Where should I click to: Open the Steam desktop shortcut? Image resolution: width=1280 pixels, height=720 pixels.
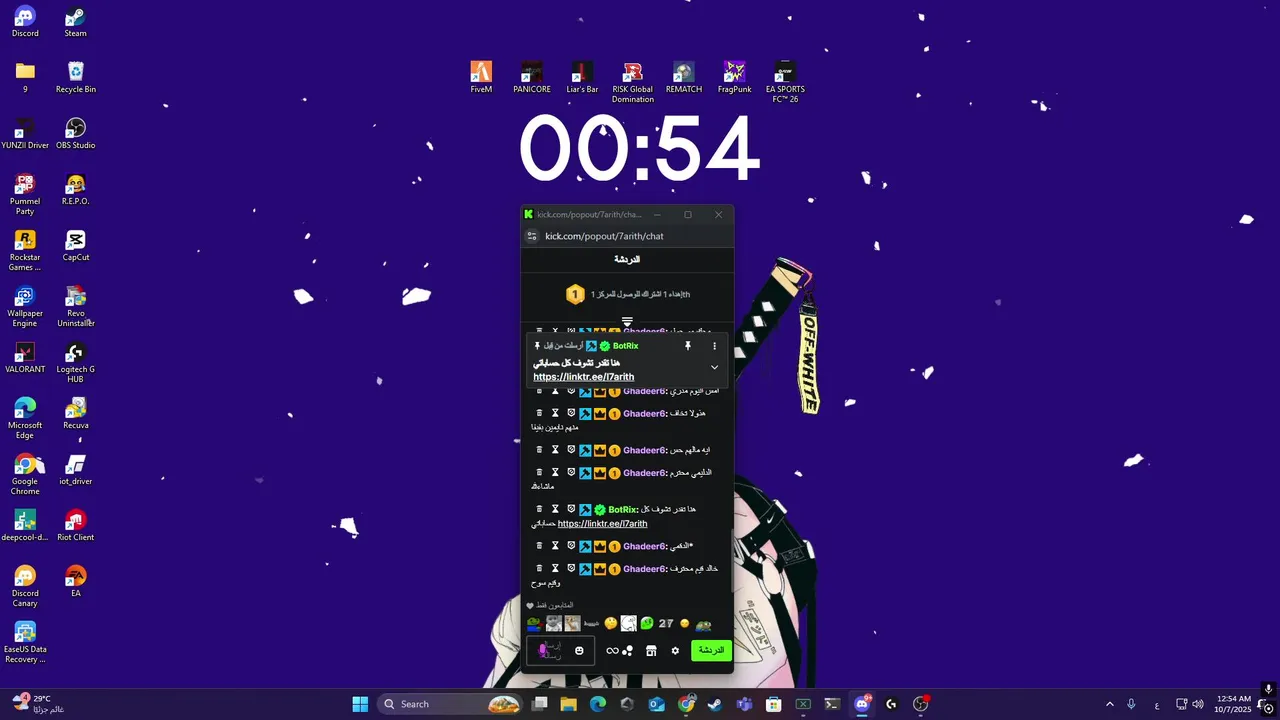click(75, 22)
